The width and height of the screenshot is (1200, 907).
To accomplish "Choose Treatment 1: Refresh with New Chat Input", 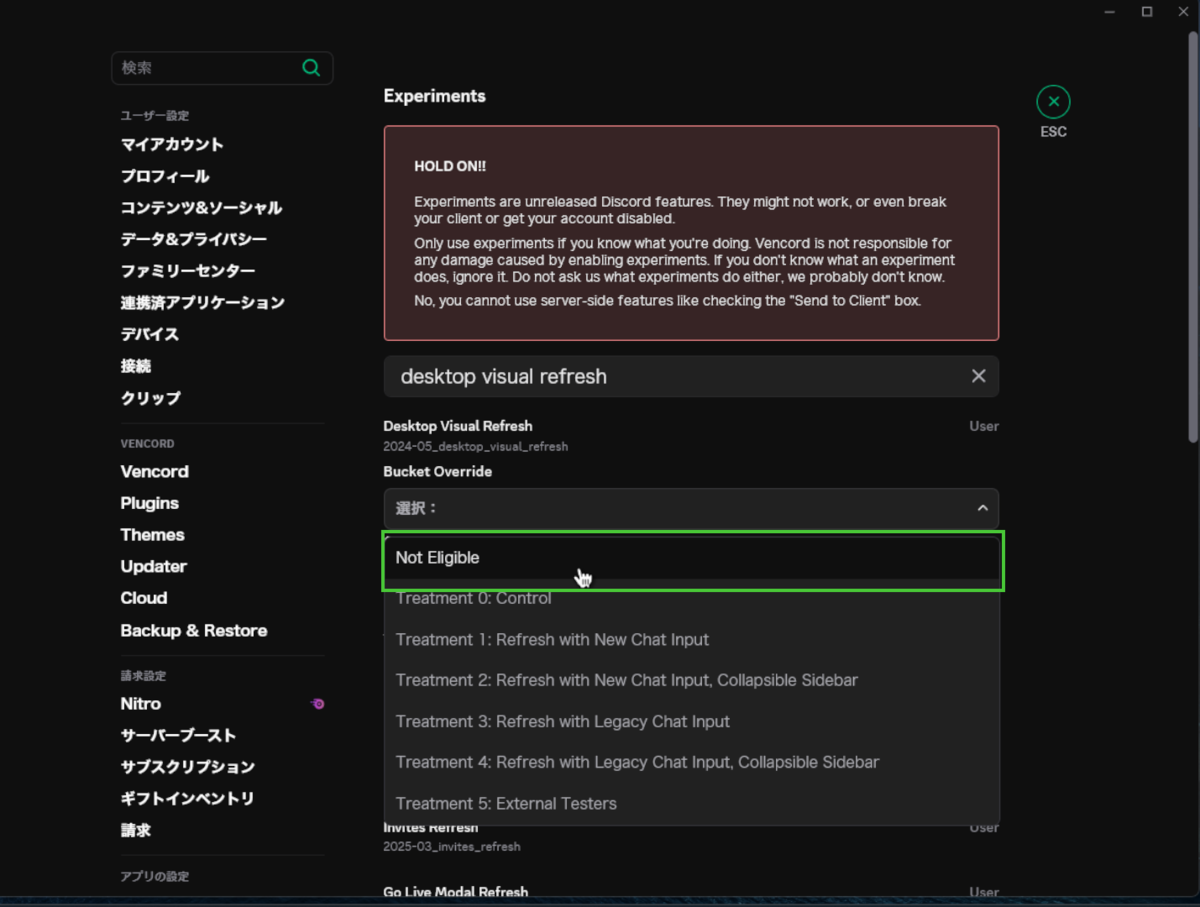I will pos(692,639).
